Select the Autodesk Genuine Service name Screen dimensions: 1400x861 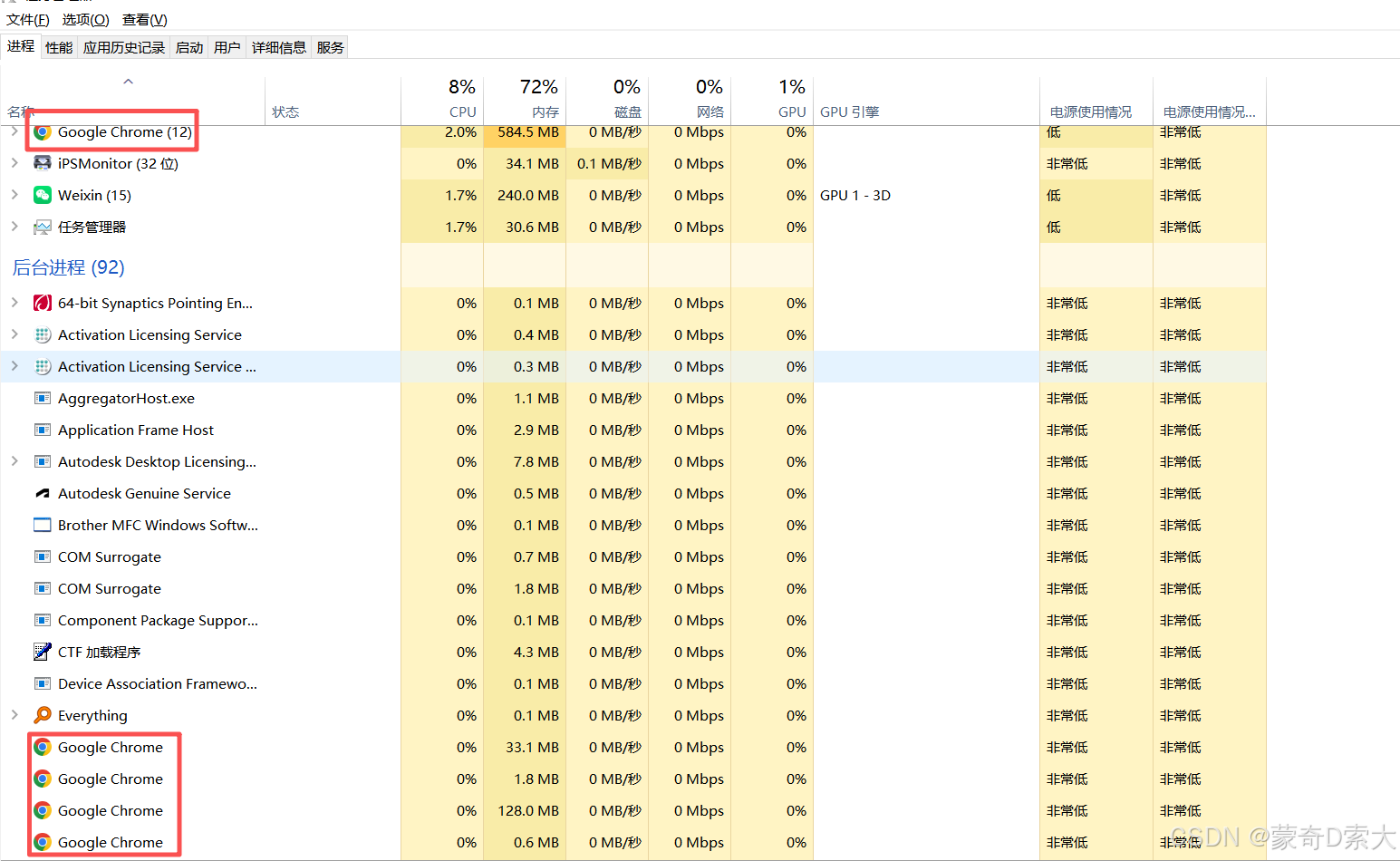tap(144, 493)
